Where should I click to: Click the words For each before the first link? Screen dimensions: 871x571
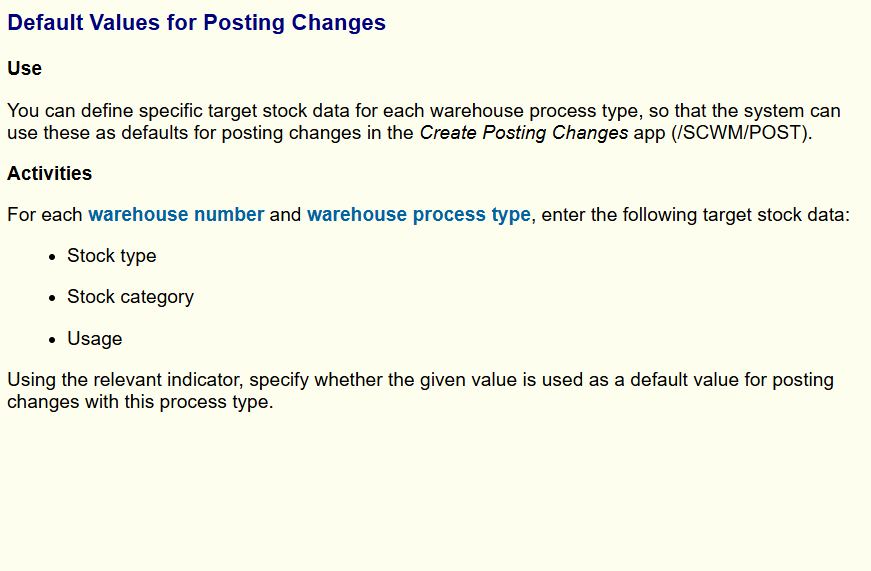(44, 214)
